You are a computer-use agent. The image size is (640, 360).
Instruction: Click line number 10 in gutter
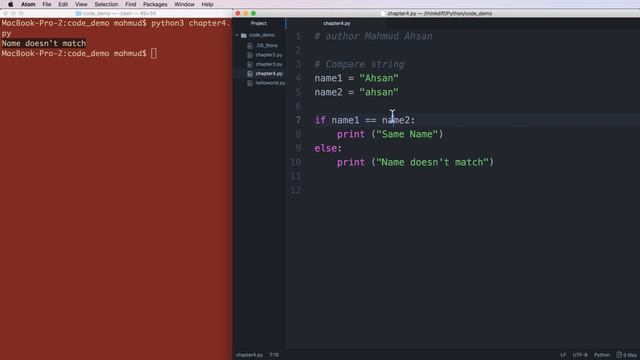pos(296,162)
